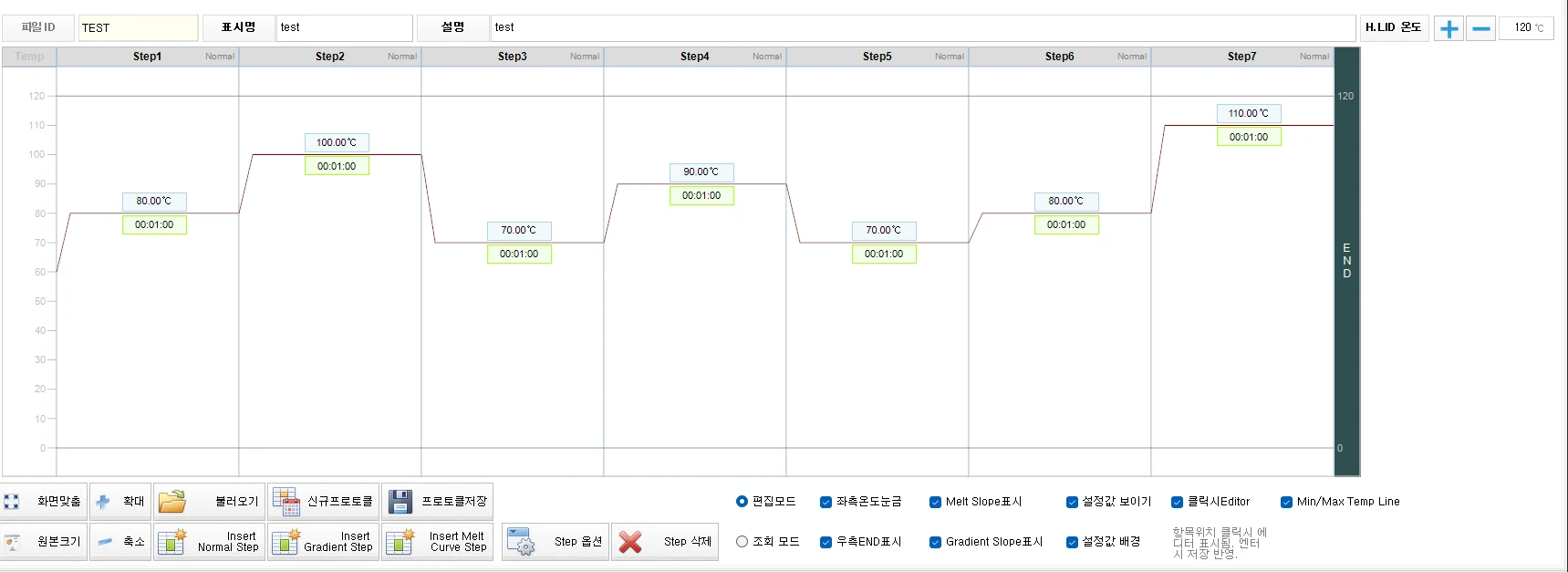Screen dimensions: 1568x572
Task: Click the 설명 description field
Action: [922, 28]
